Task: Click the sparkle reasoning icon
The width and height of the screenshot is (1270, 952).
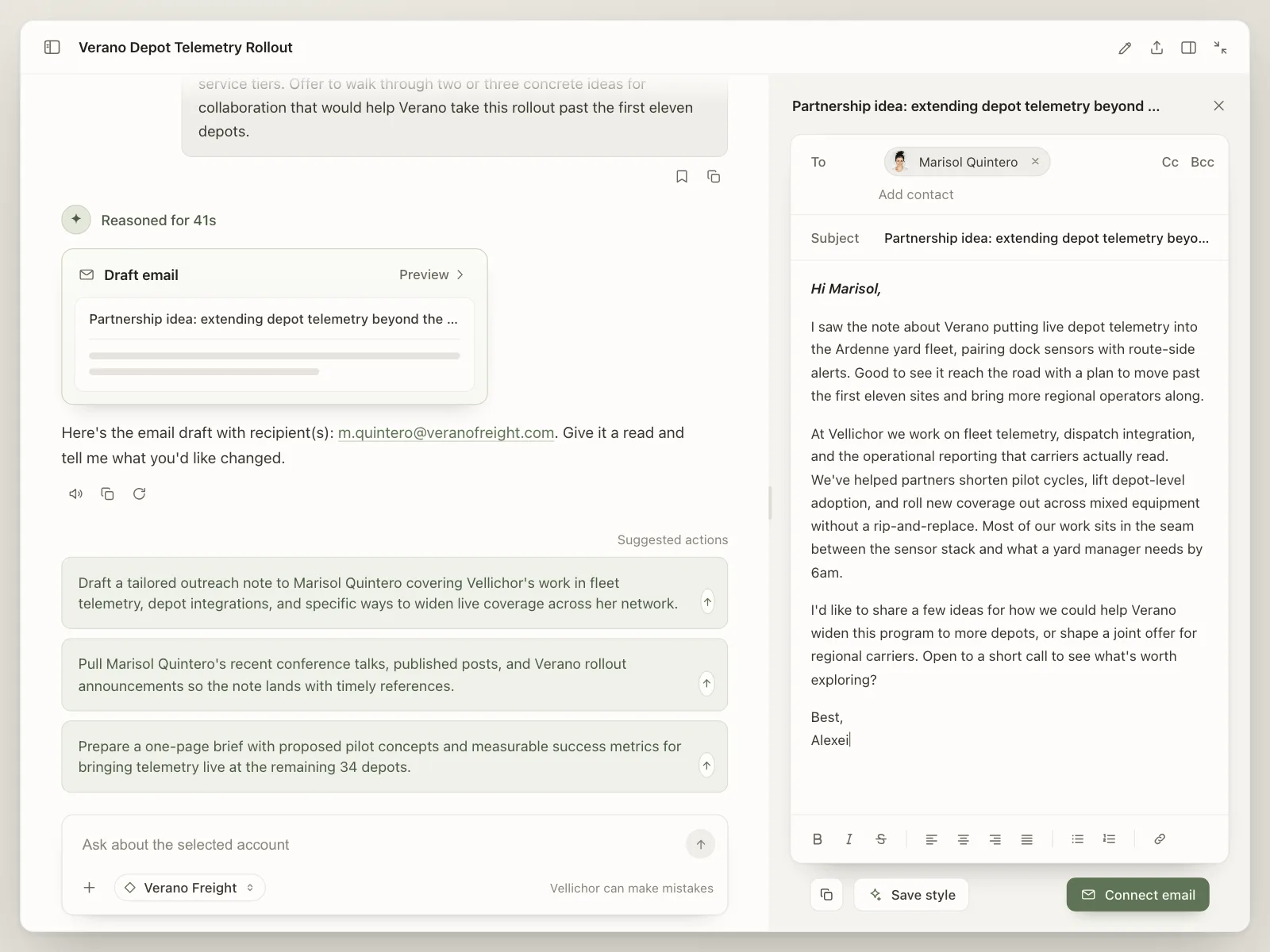Action: coord(76,220)
